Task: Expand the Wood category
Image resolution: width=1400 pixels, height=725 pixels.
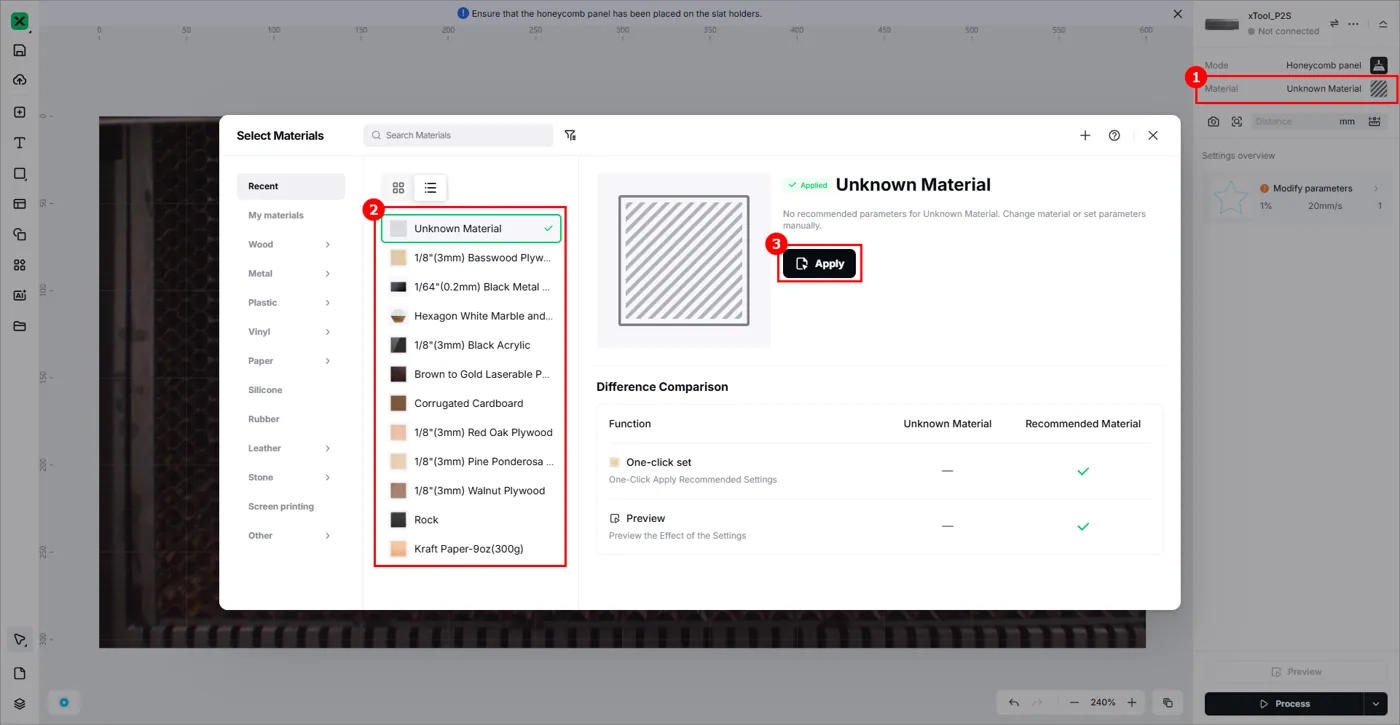Action: click(x=328, y=244)
